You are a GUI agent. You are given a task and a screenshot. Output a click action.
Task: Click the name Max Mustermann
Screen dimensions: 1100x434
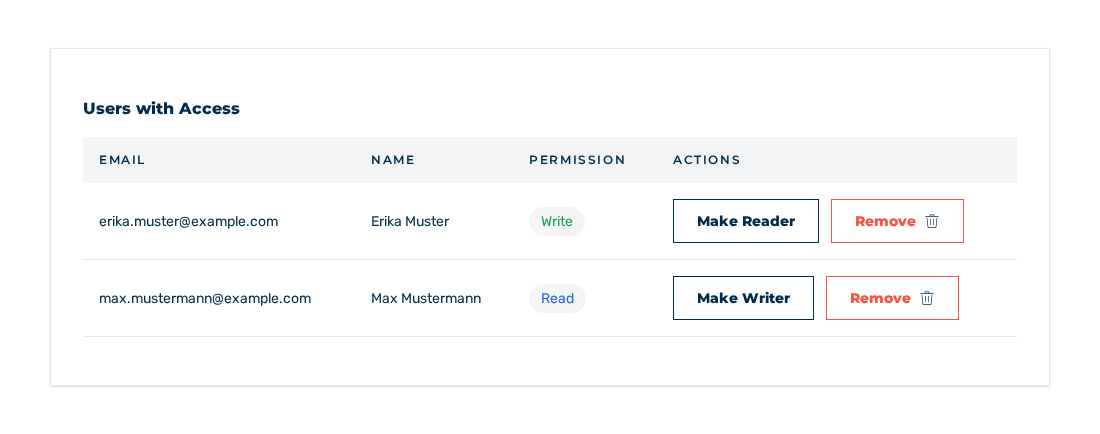point(426,299)
